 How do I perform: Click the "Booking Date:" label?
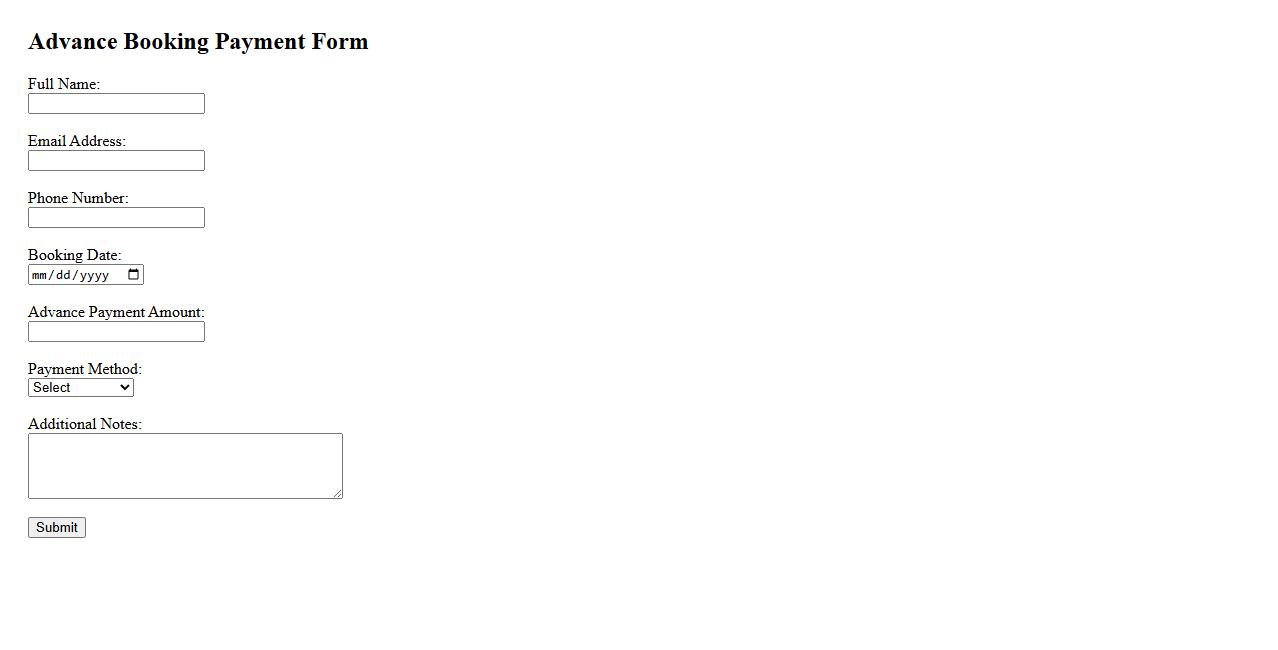coord(75,255)
